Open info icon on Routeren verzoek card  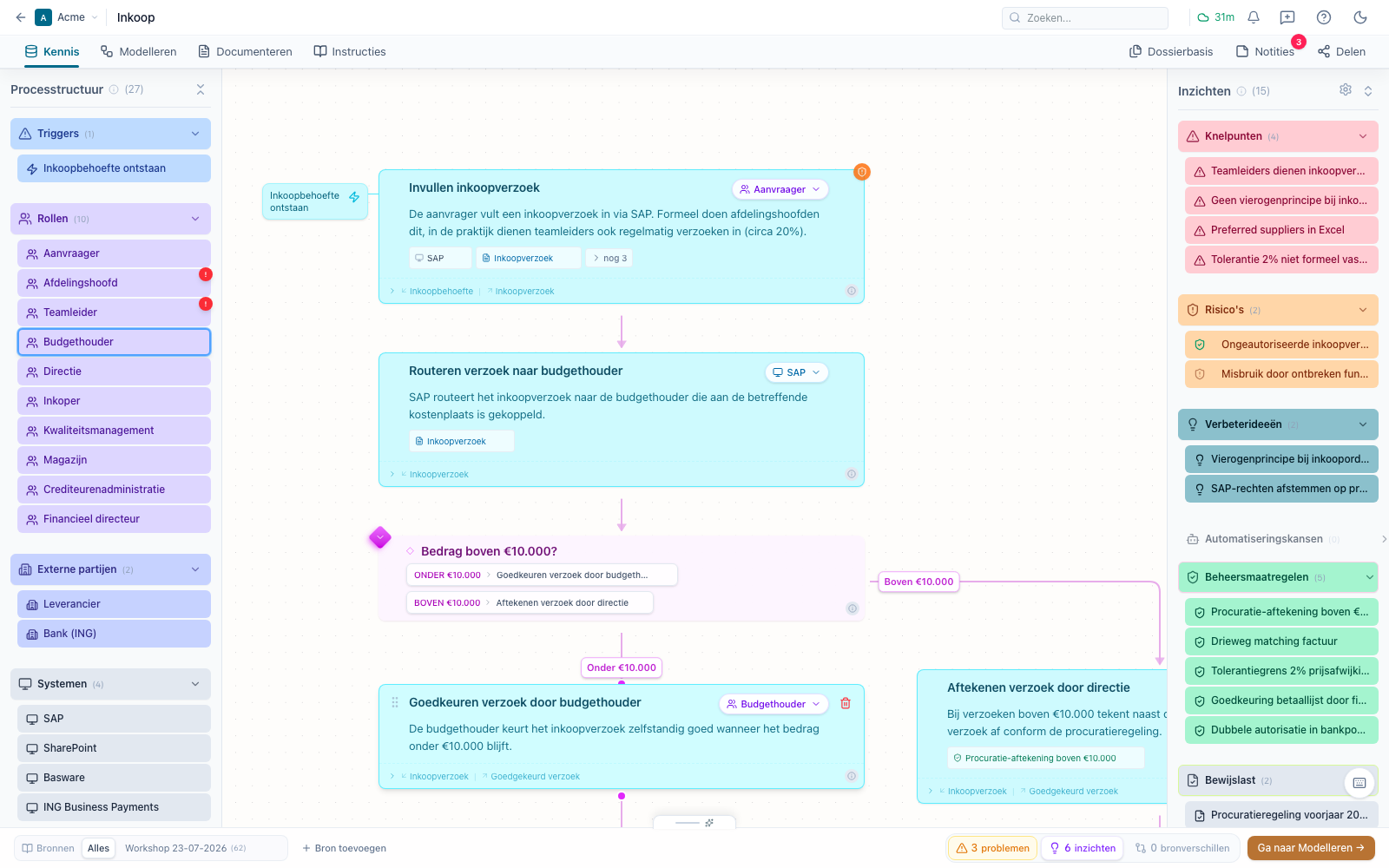pyautogui.click(x=852, y=474)
